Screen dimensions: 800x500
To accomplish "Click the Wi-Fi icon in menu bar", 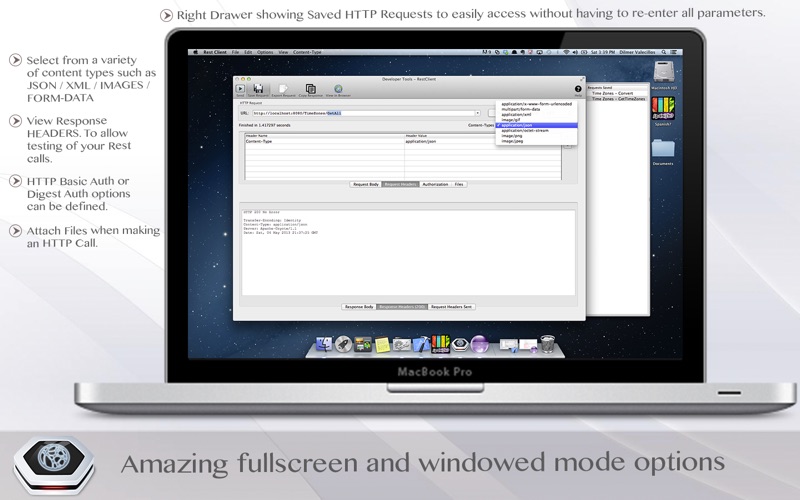I will click(566, 52).
